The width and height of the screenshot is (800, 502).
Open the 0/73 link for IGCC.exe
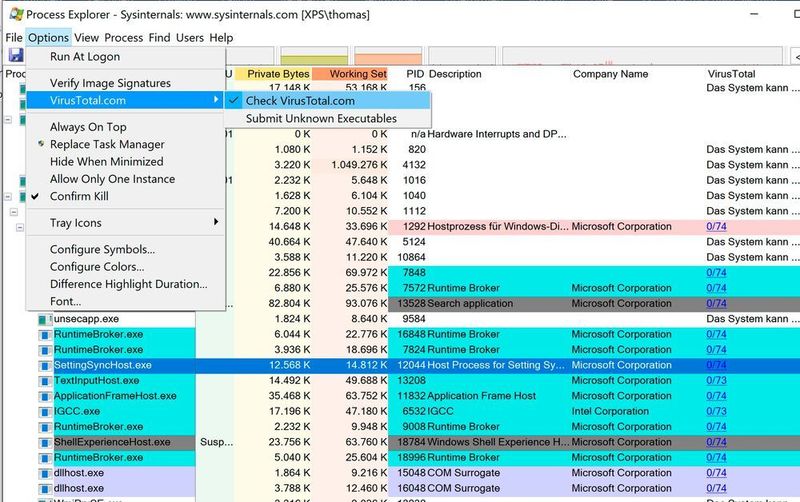coord(716,412)
